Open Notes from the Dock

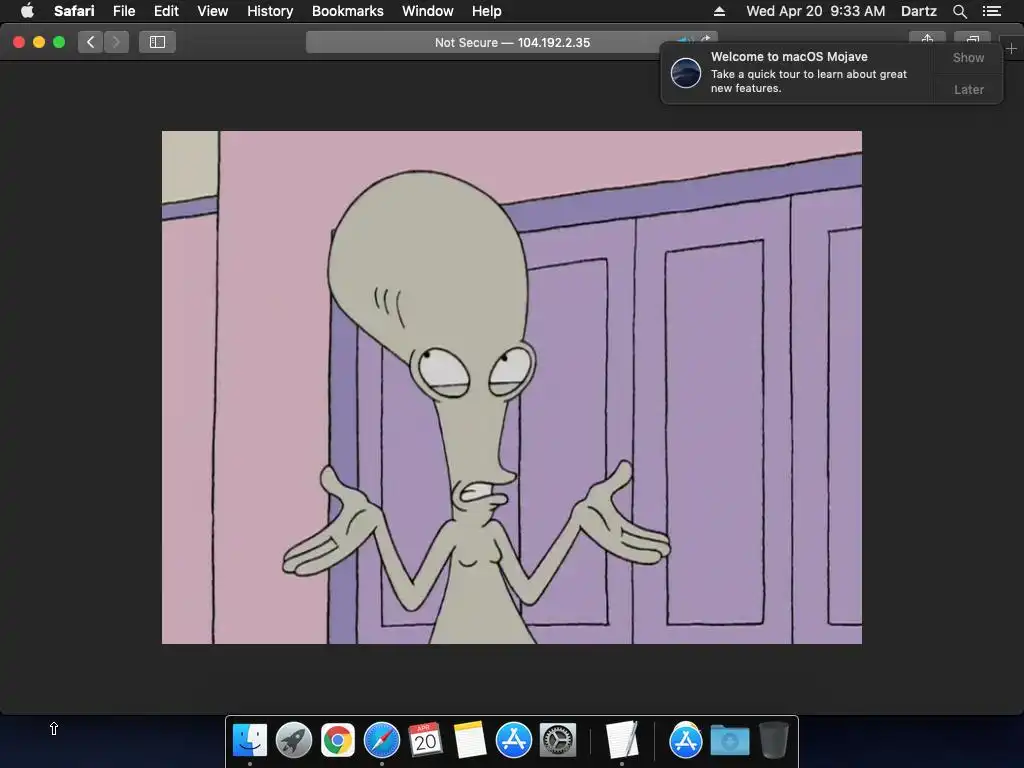[470, 741]
